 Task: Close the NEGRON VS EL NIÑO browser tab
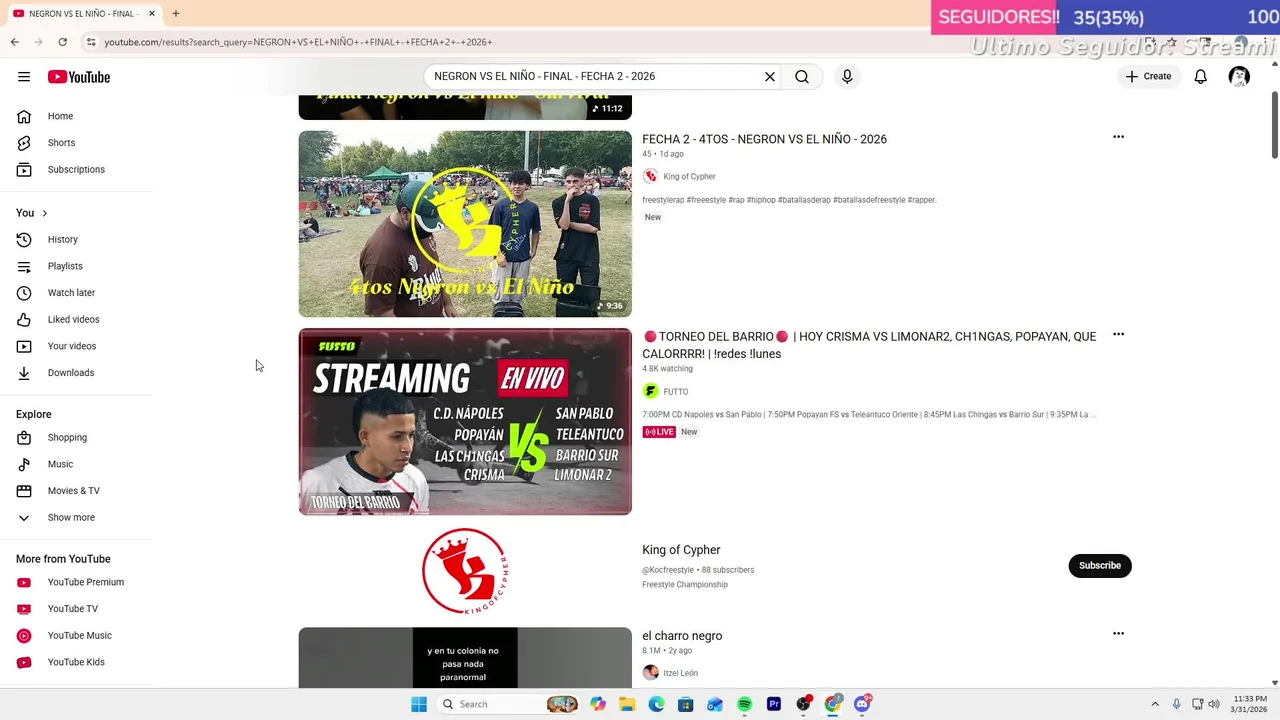151,14
